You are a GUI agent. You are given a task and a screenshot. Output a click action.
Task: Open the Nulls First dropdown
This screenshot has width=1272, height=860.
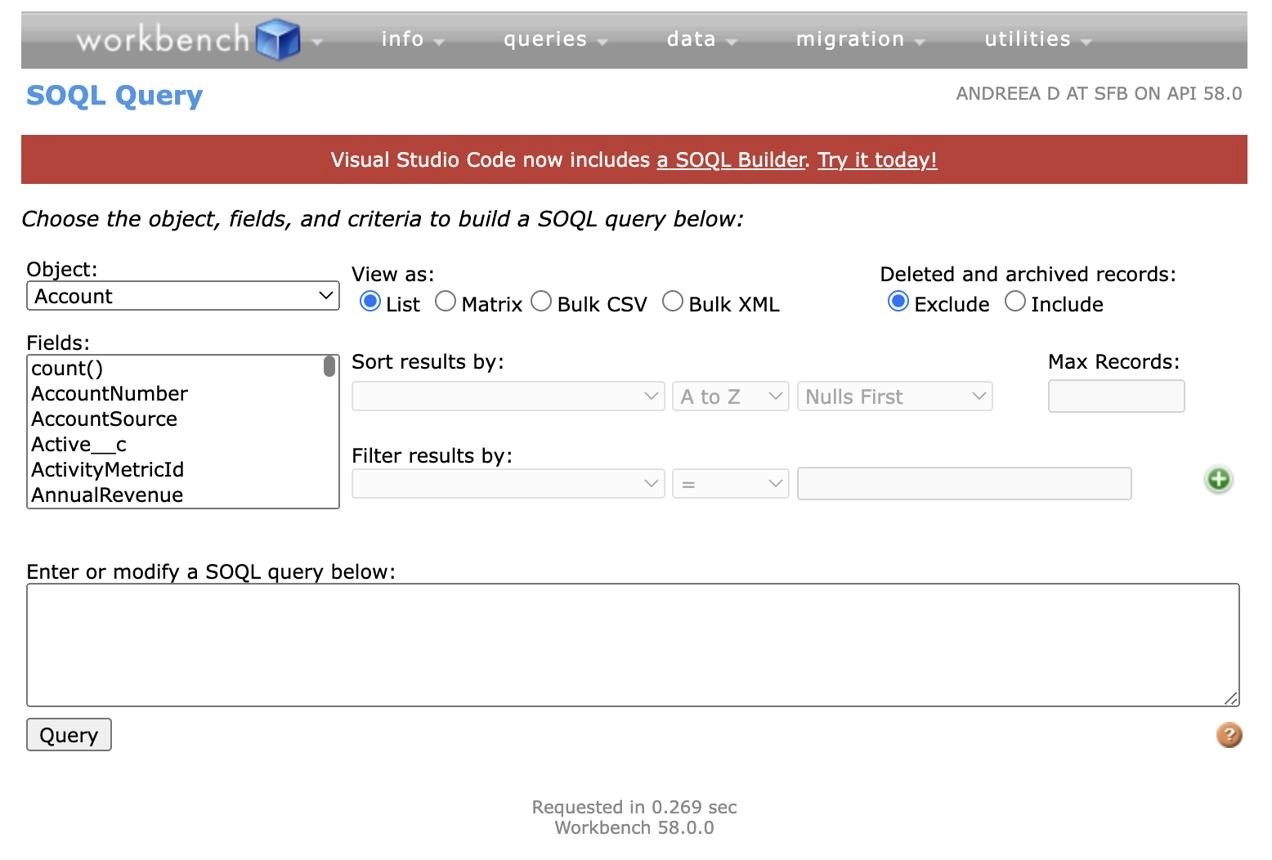[x=895, y=397]
